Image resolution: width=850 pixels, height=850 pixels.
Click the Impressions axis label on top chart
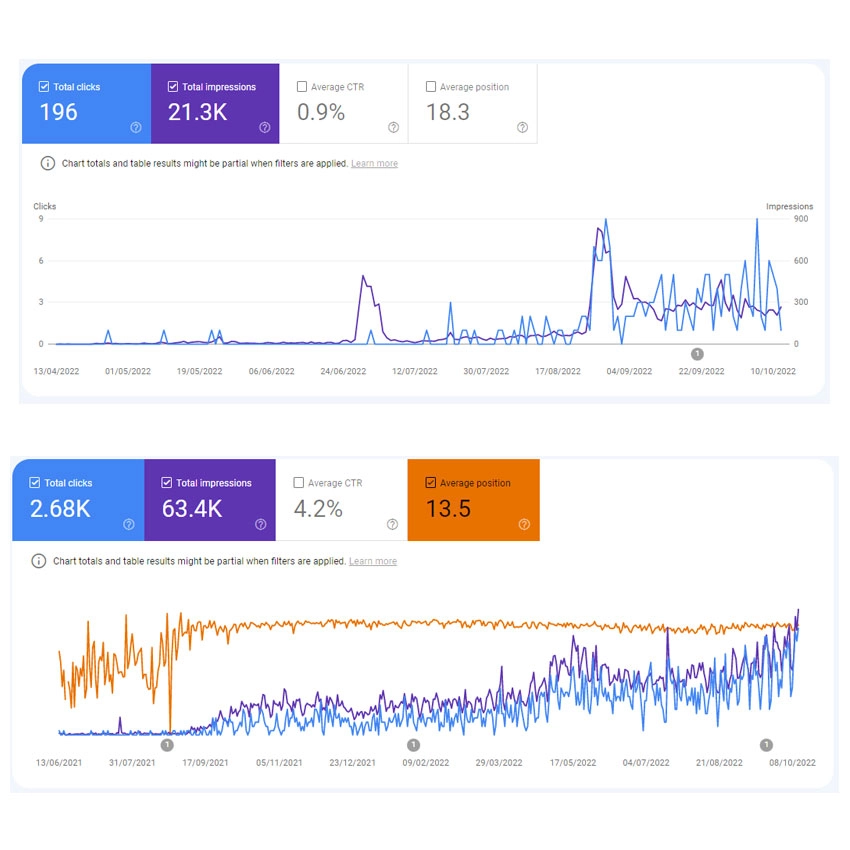[789, 206]
